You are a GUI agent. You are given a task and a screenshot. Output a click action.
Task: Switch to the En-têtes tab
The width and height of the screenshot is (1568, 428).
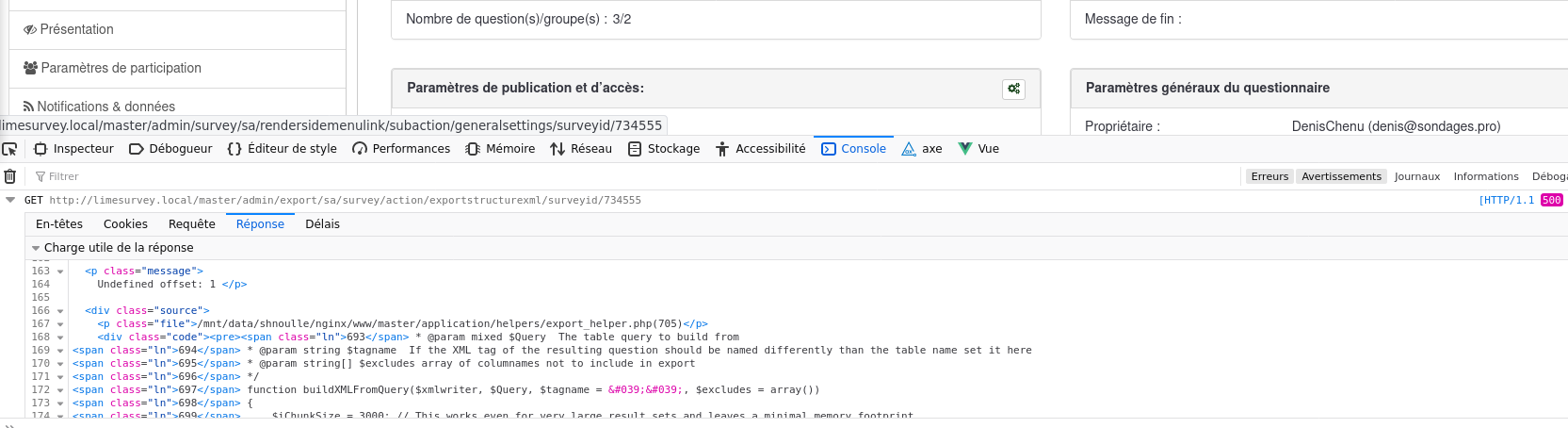pos(59,224)
